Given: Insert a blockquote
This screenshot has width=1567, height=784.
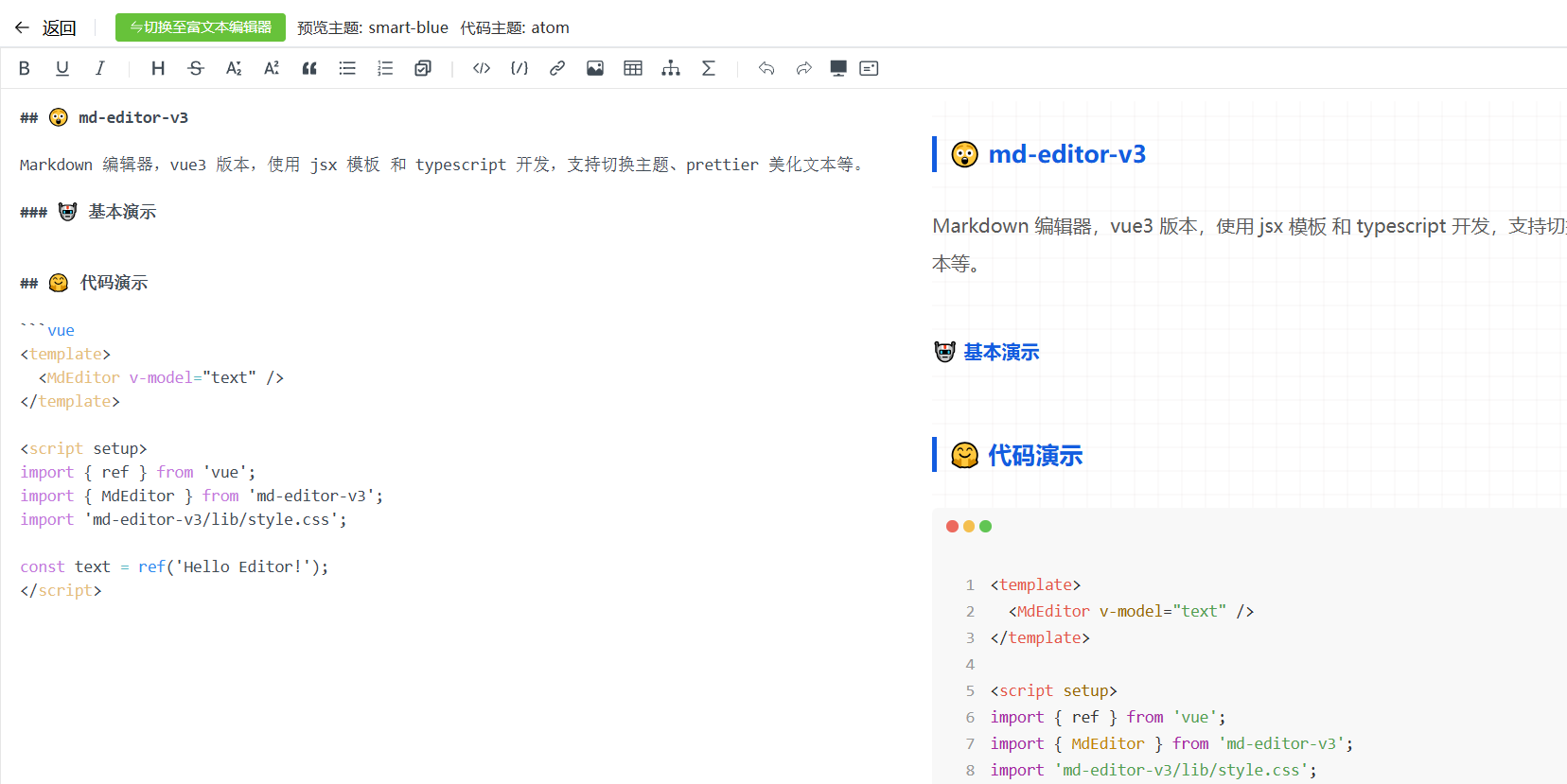Looking at the screenshot, I should click(309, 68).
